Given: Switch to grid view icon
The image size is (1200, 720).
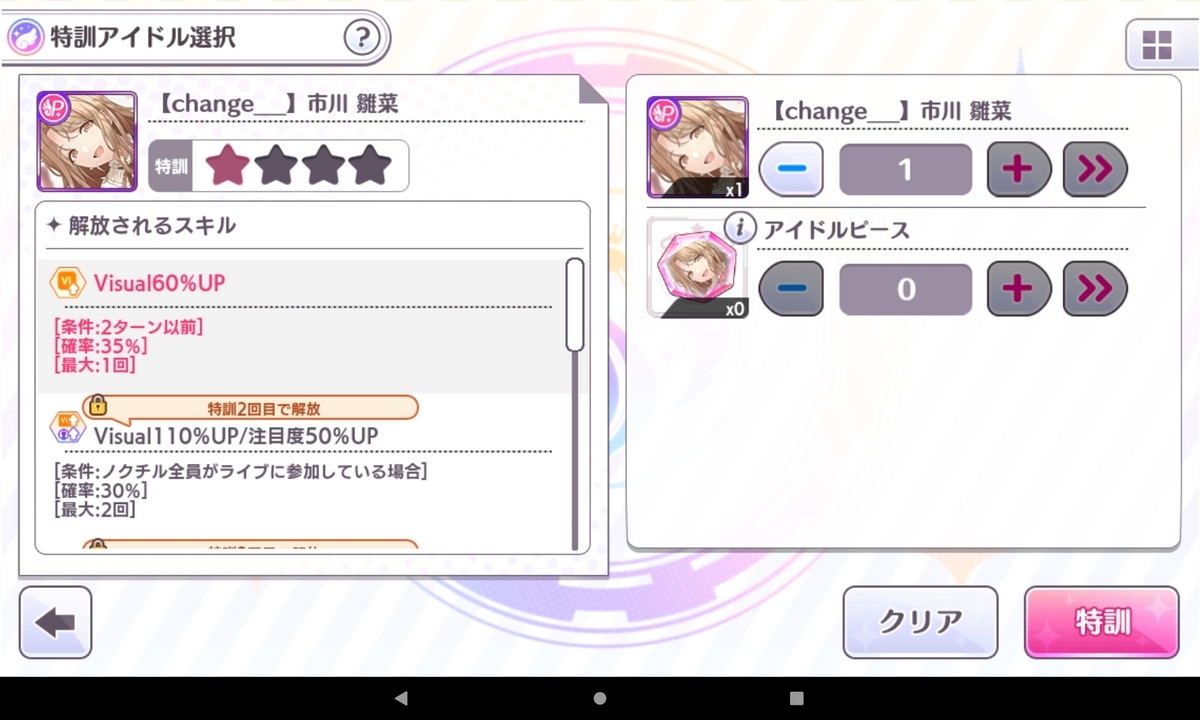Looking at the screenshot, I should pos(1157,44).
